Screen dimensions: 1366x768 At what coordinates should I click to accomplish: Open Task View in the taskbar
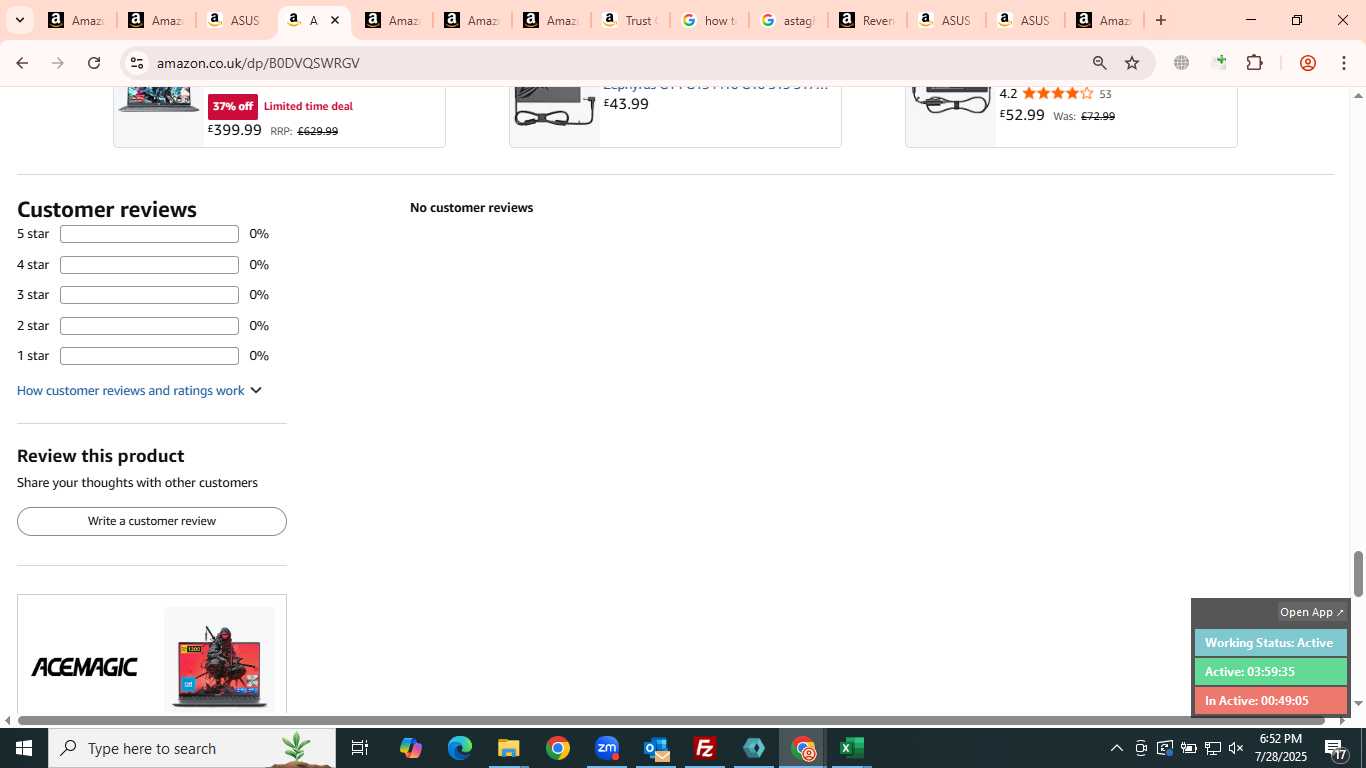[x=360, y=748]
